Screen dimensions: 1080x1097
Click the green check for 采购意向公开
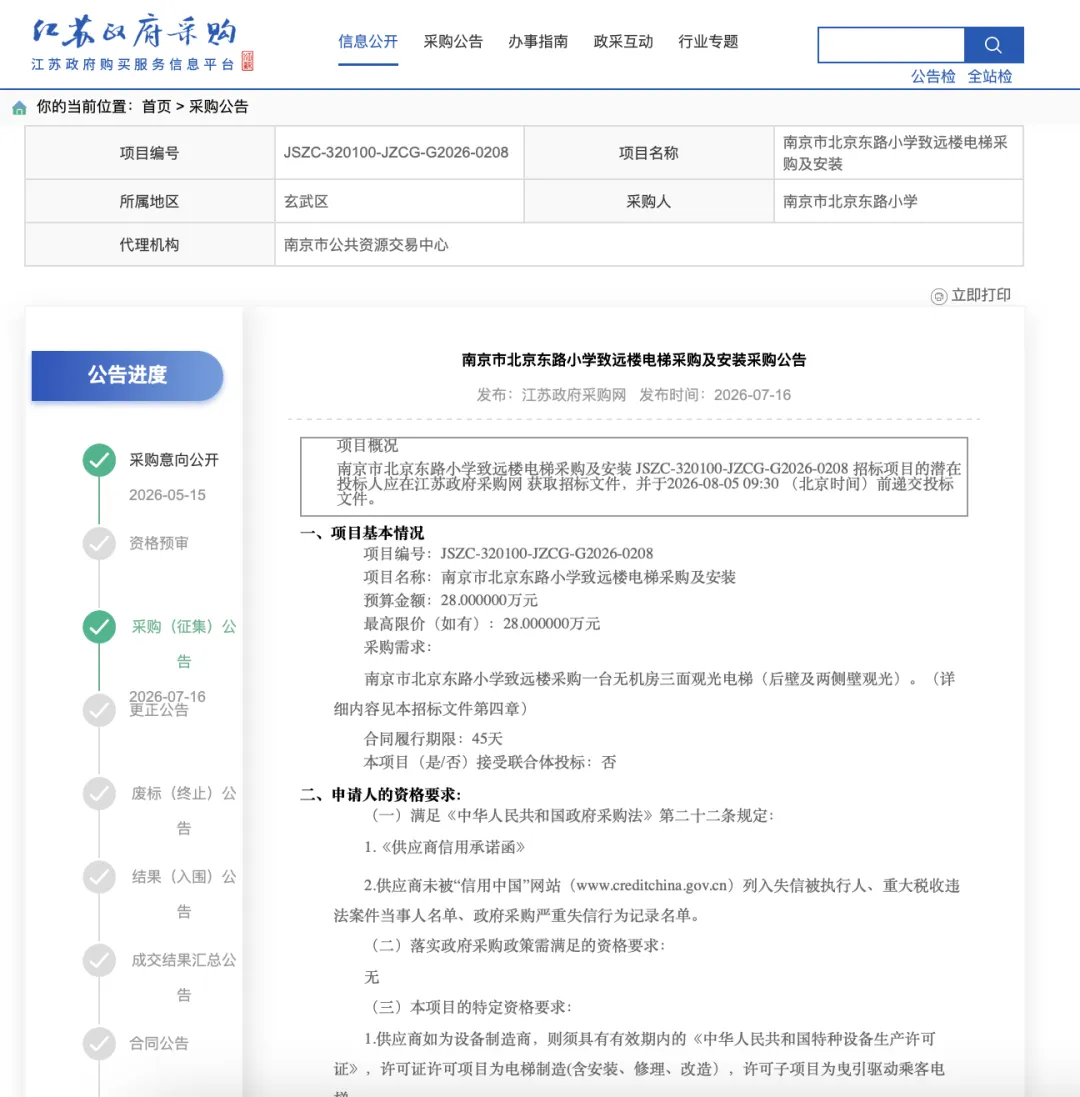click(99, 460)
